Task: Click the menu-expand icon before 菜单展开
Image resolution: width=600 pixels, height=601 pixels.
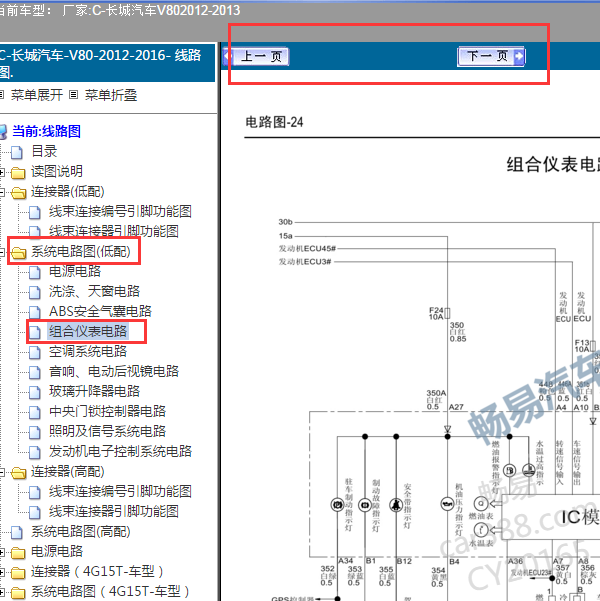Action: coord(2,94)
